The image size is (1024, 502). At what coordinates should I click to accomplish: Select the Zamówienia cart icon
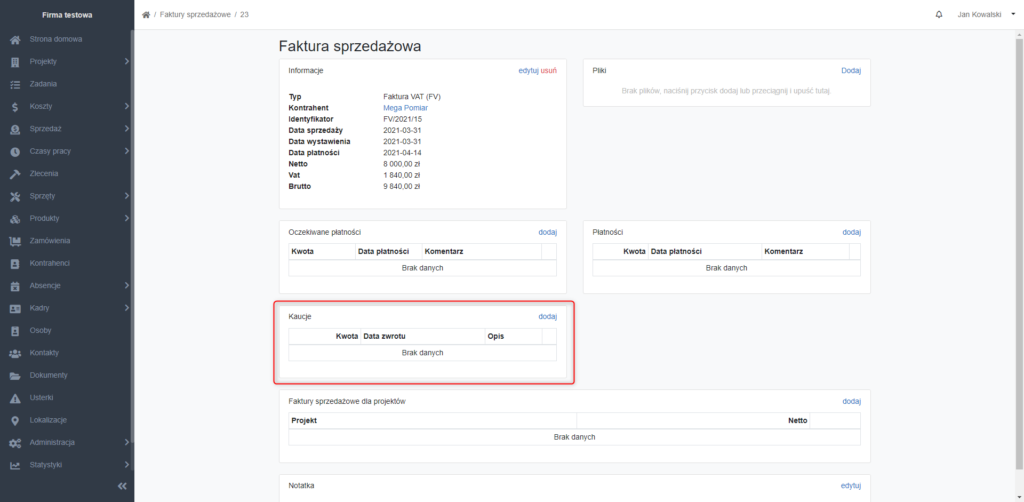click(x=16, y=241)
